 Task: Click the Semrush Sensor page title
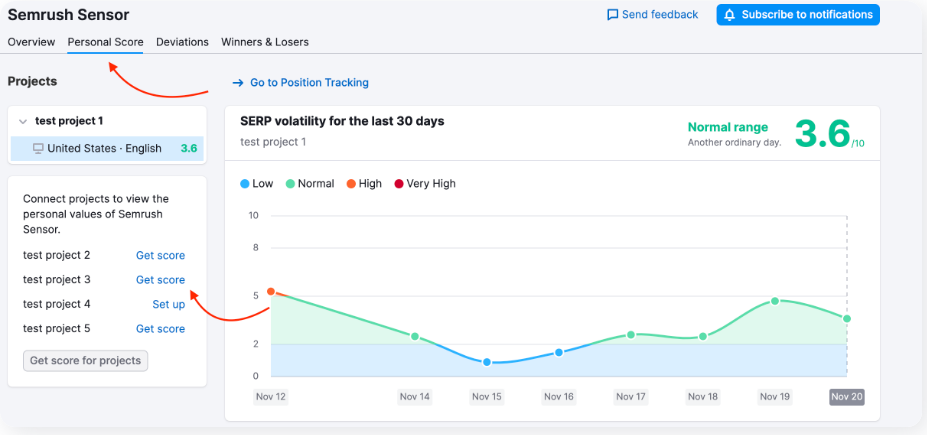click(x=69, y=15)
